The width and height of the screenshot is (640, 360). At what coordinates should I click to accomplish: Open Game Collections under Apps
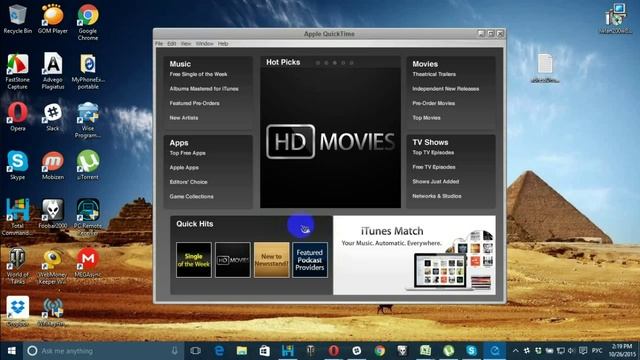coord(191,196)
